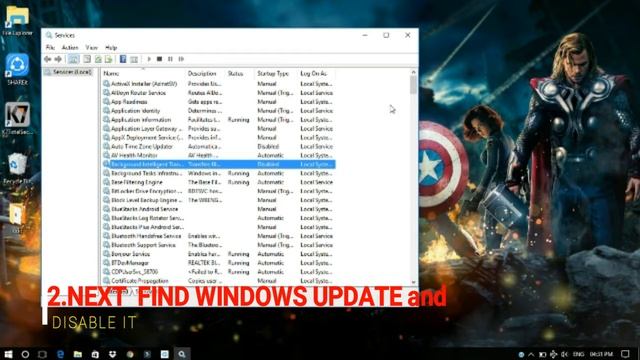
Task: Select the CDPUserSvc service row
Action: pyautogui.click(x=218, y=272)
